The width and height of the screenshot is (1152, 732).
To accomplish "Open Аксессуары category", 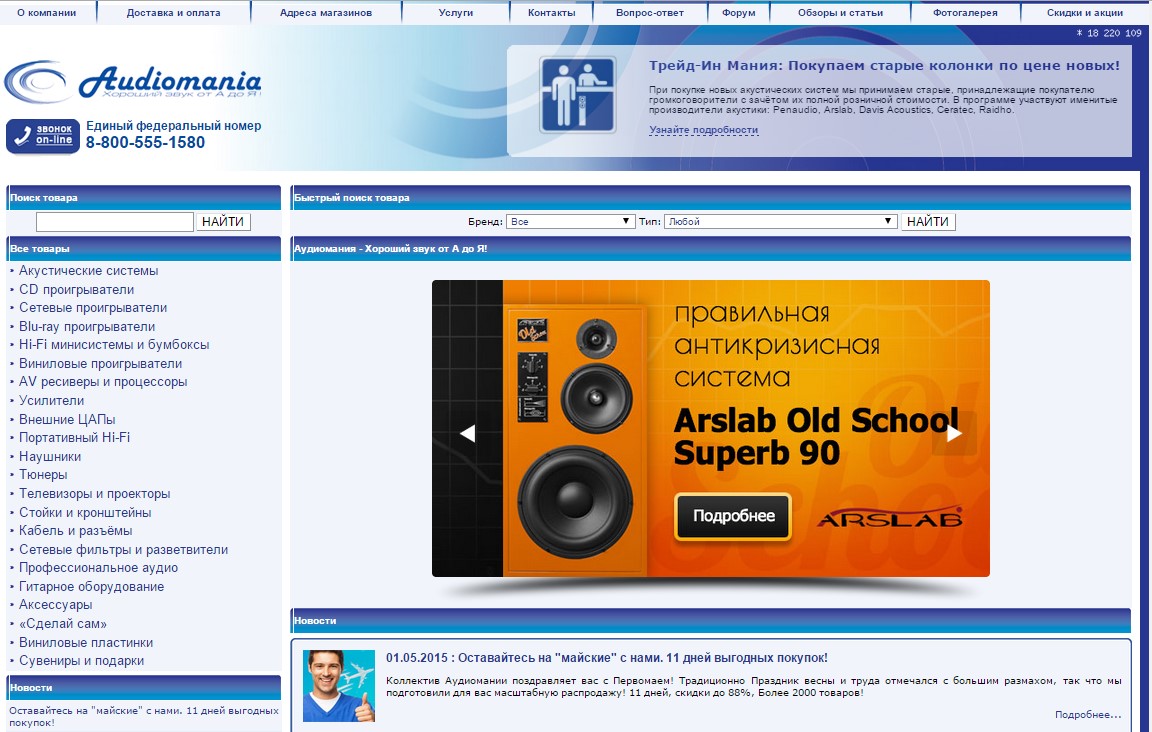I will 56,605.
